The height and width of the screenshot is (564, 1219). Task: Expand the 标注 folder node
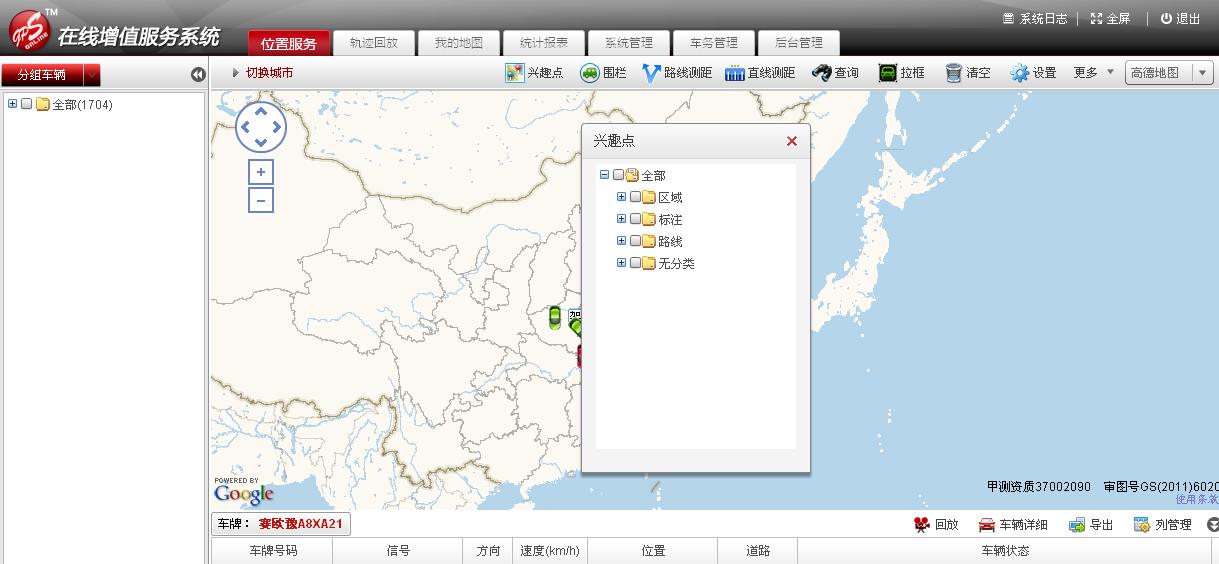pyautogui.click(x=621, y=219)
